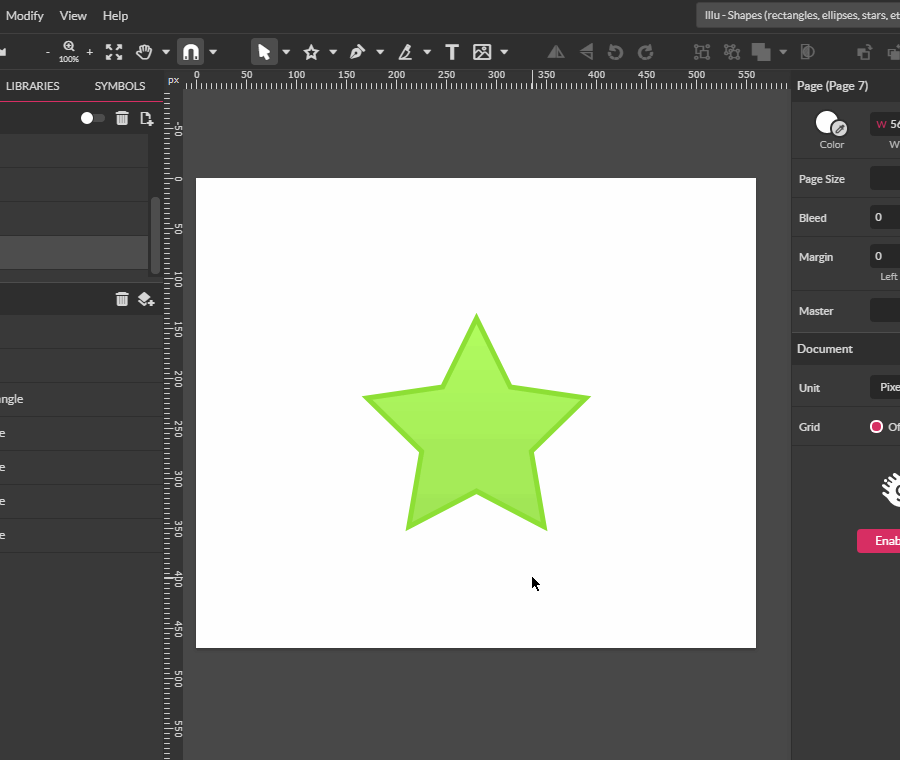Select the Pointer selection tool
Image resolution: width=900 pixels, height=760 pixels.
click(x=264, y=51)
